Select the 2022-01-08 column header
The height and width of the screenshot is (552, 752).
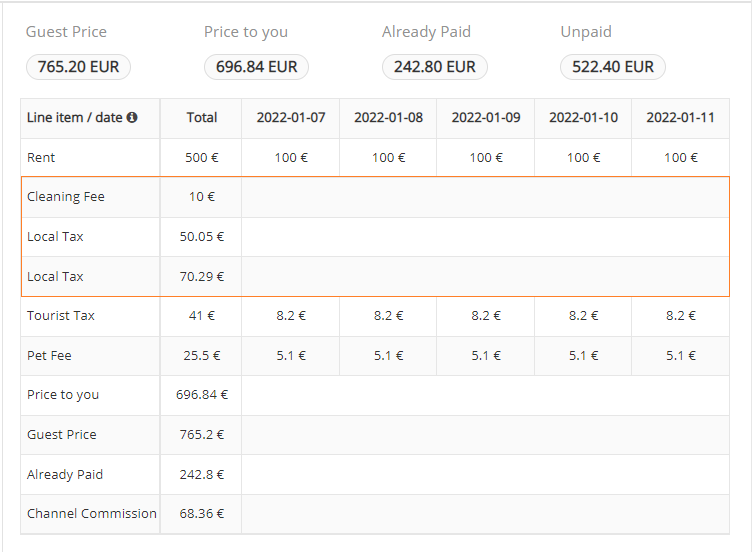pyautogui.click(x=388, y=118)
